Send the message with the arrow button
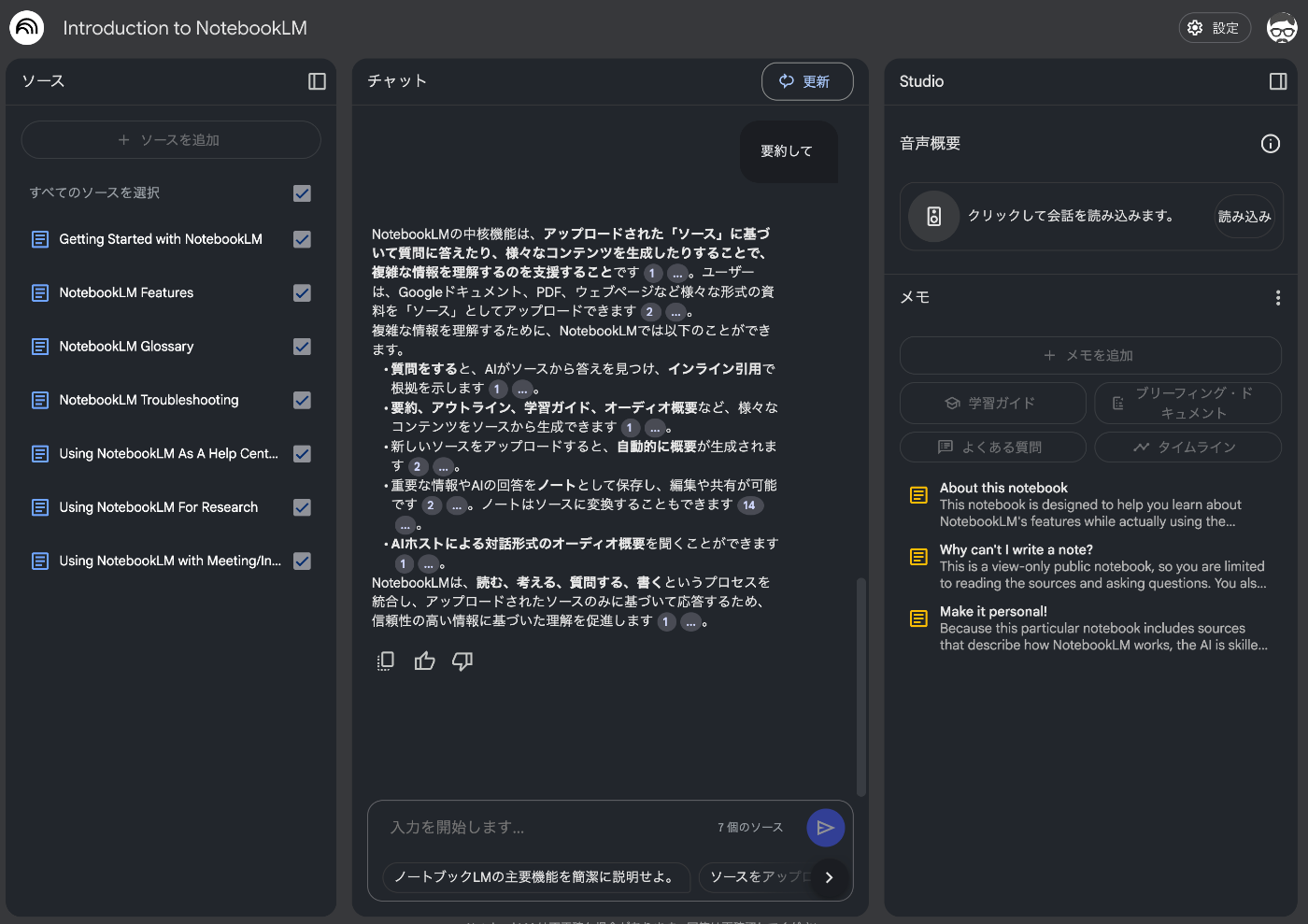This screenshot has height=924, width=1308. [x=826, y=828]
